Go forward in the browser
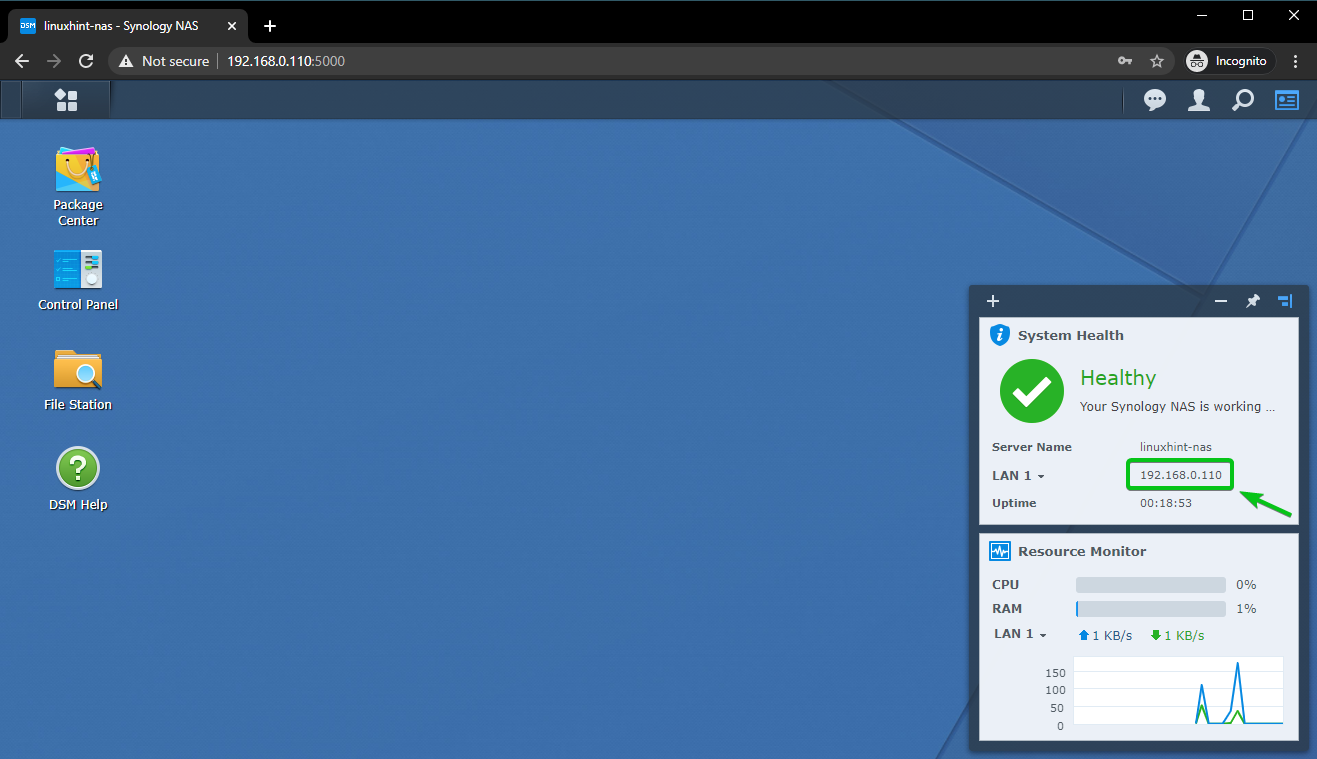Image resolution: width=1317 pixels, height=759 pixels. [x=54, y=61]
